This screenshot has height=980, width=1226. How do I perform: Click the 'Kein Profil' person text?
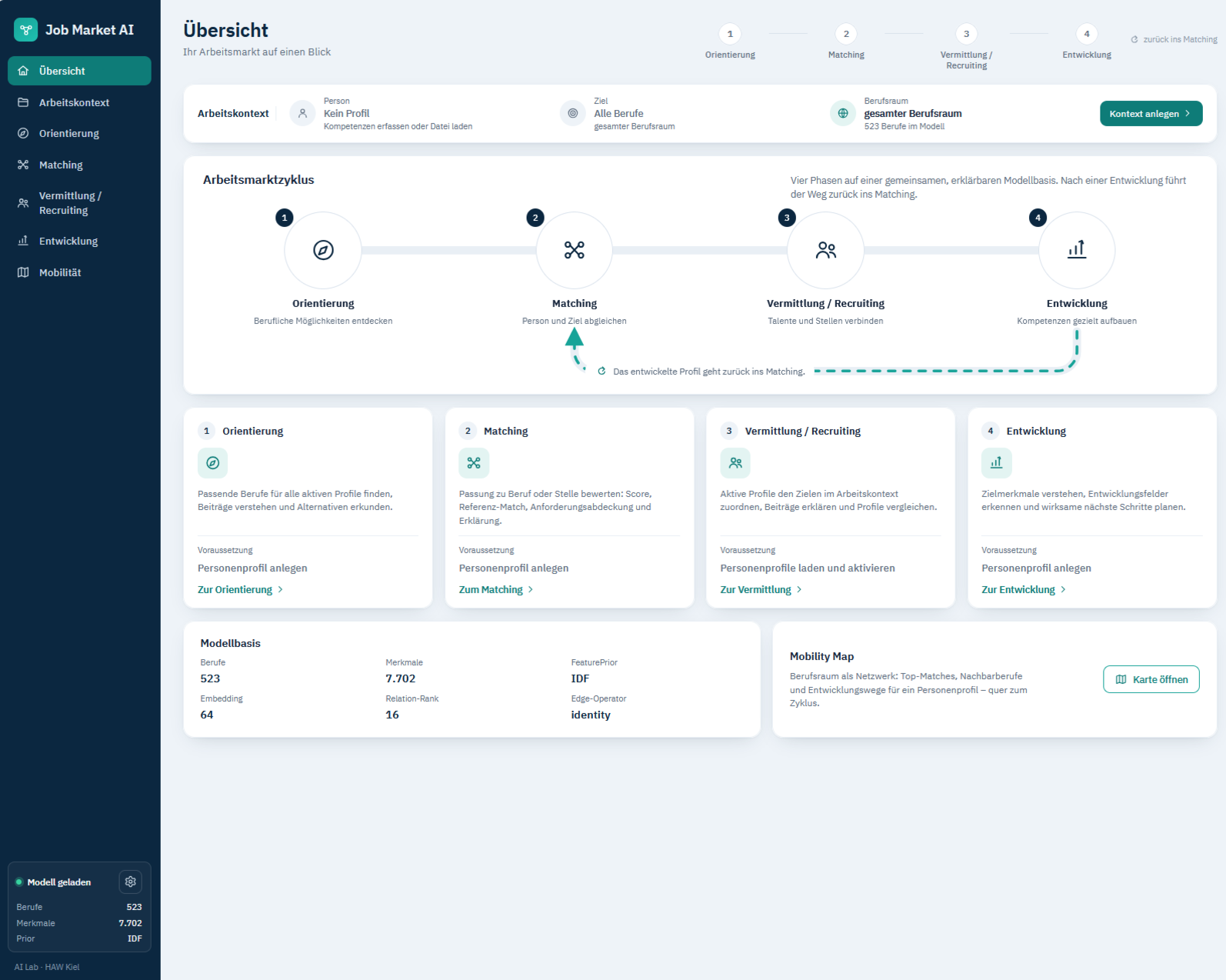tap(347, 113)
